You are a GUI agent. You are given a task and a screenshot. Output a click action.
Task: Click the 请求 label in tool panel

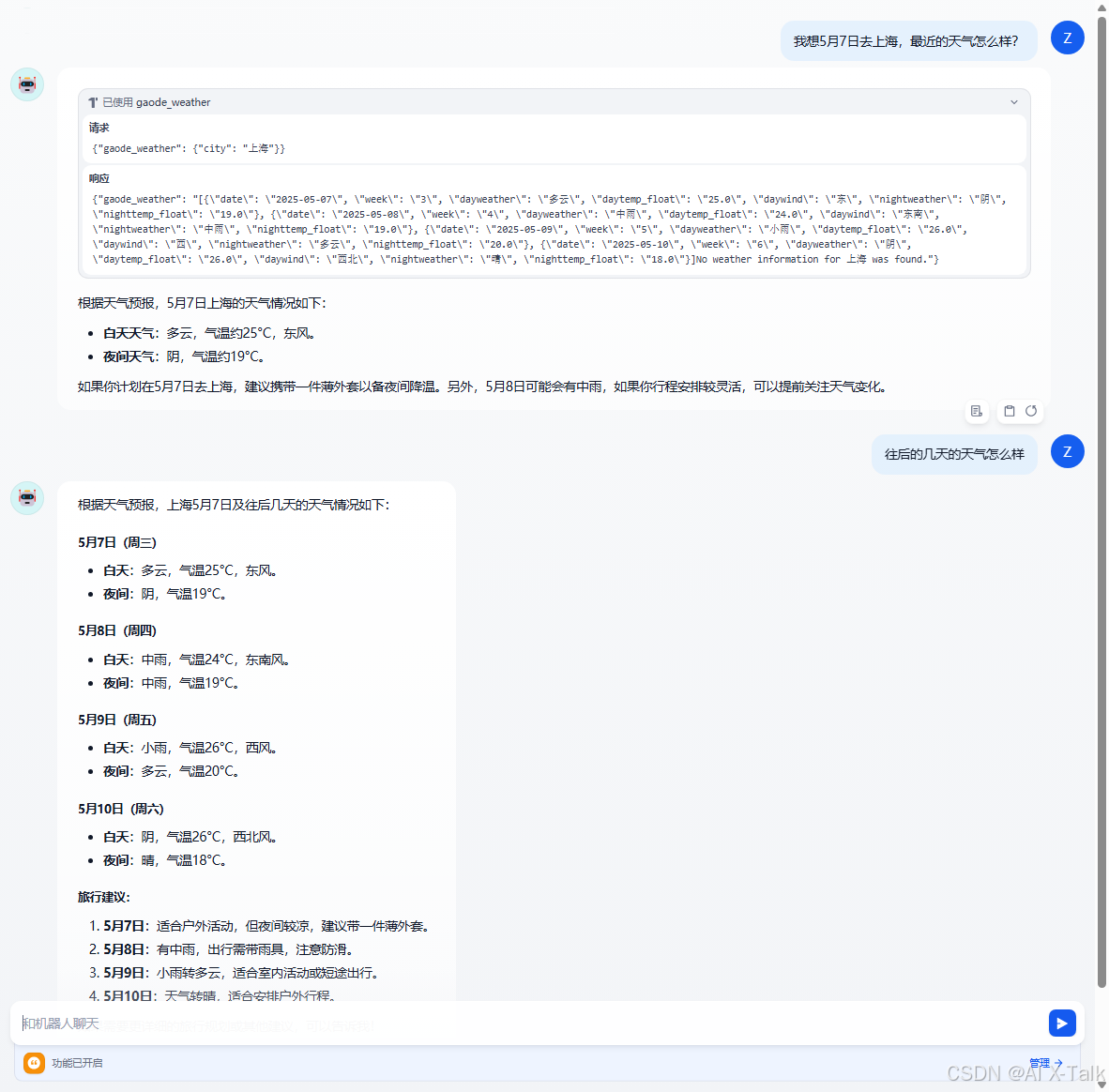coord(99,128)
